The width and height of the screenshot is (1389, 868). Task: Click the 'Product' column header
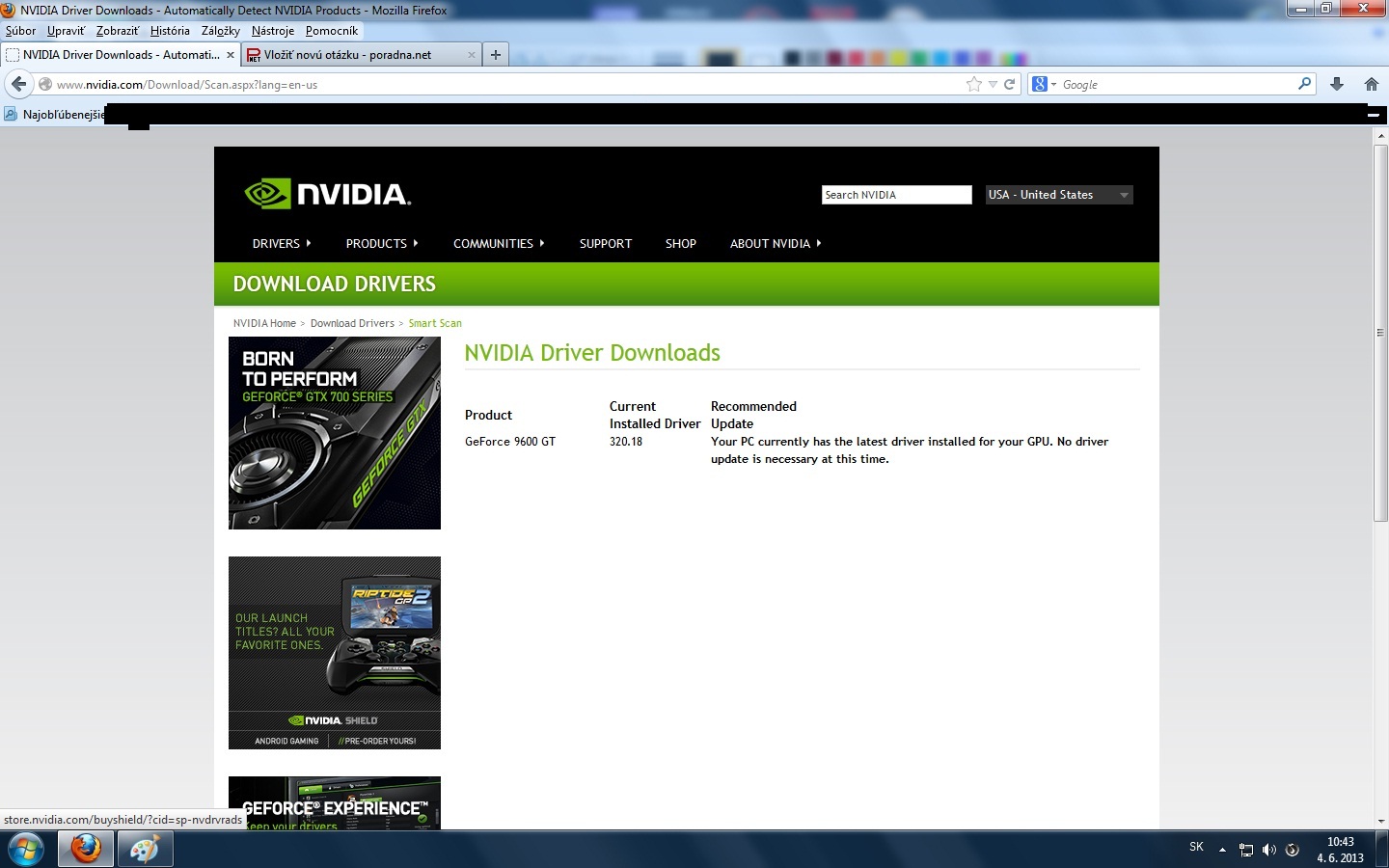coord(488,415)
